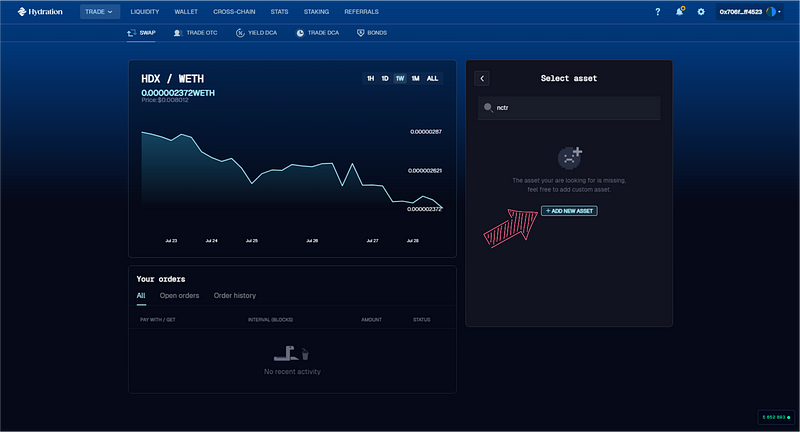Set chart range to ALL
This screenshot has height=432, width=800.
coord(432,79)
